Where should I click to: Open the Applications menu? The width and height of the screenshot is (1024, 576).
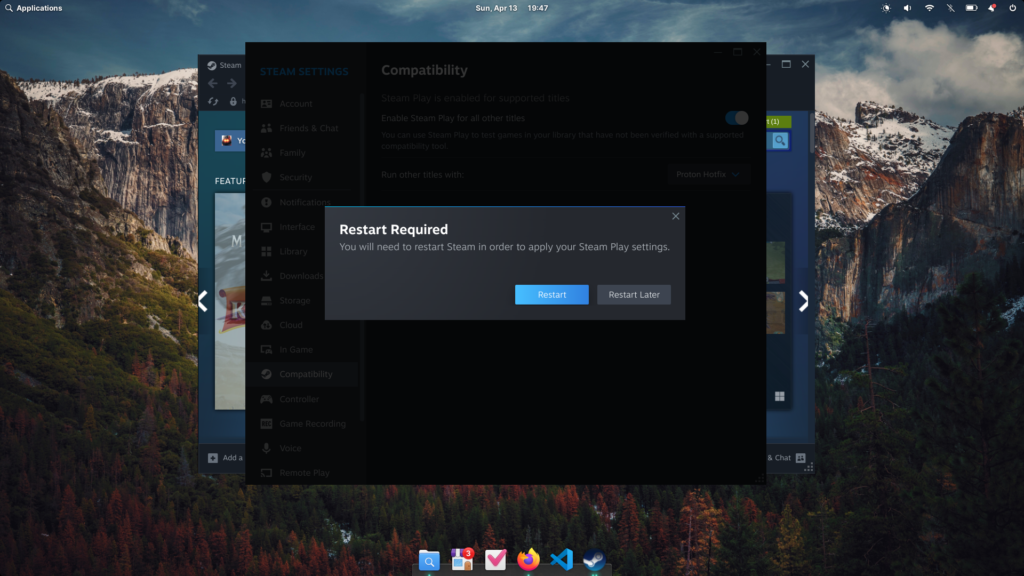(33, 8)
